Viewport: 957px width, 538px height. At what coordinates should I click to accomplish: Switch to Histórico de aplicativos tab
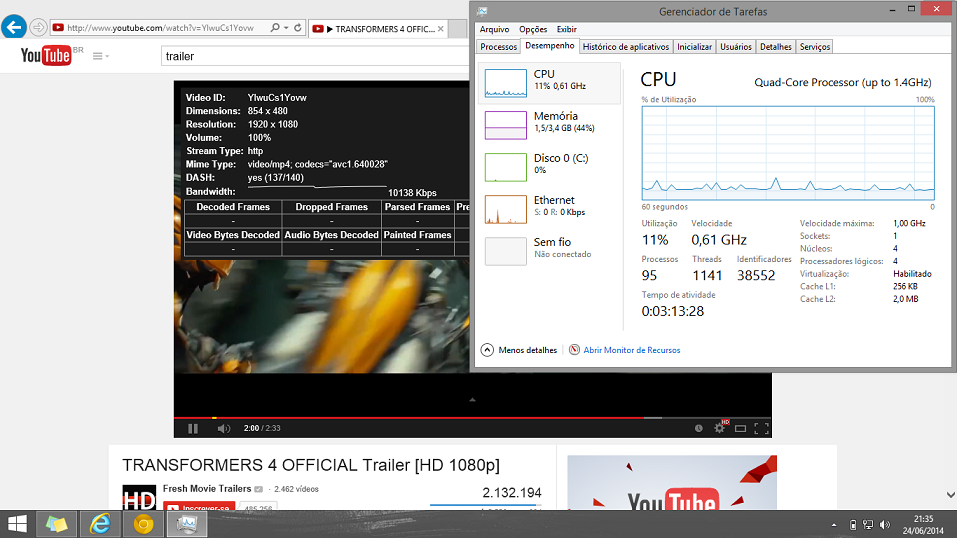tap(626, 47)
